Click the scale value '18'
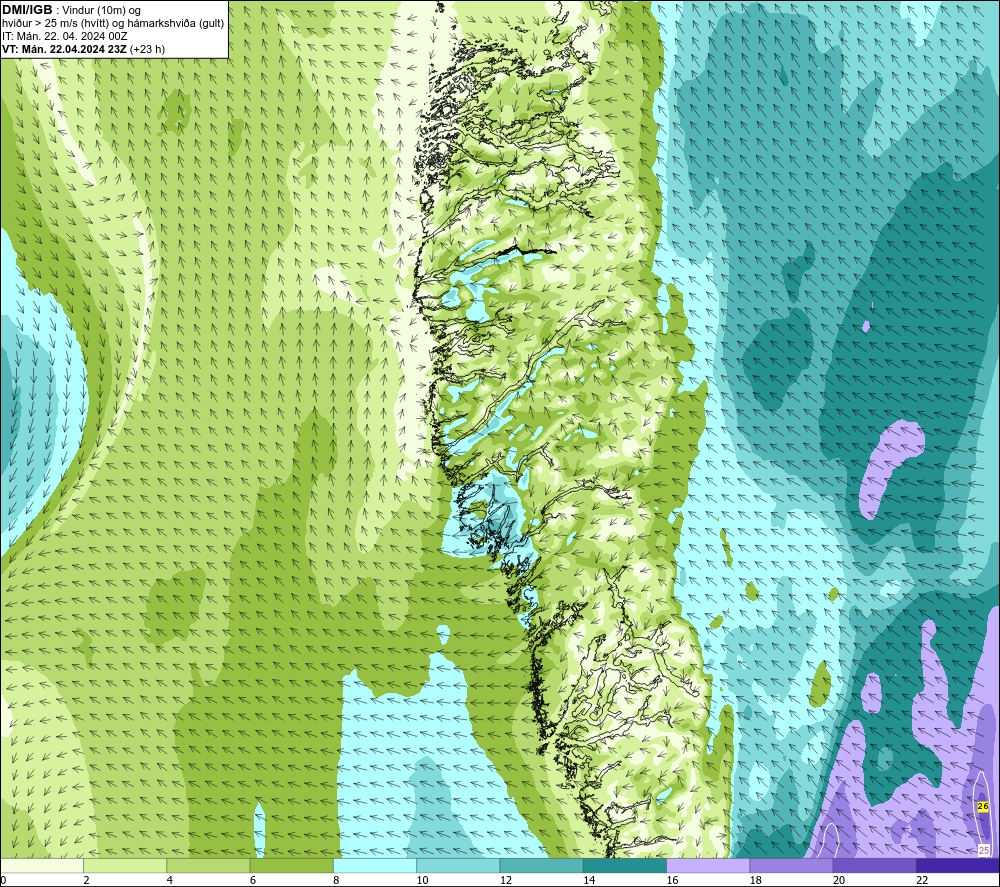 756,880
